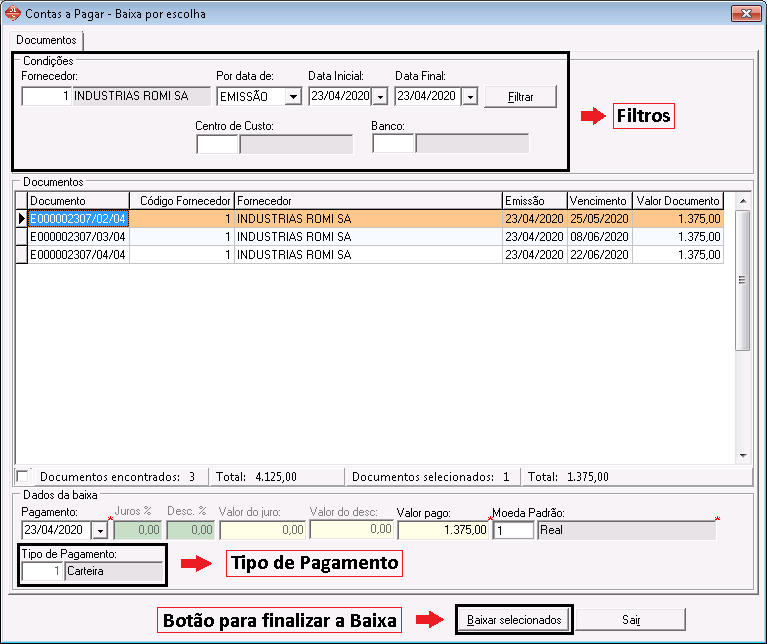Close the Contas a Pagar window
The width and height of the screenshot is (767, 644).
pyautogui.click(x=741, y=13)
